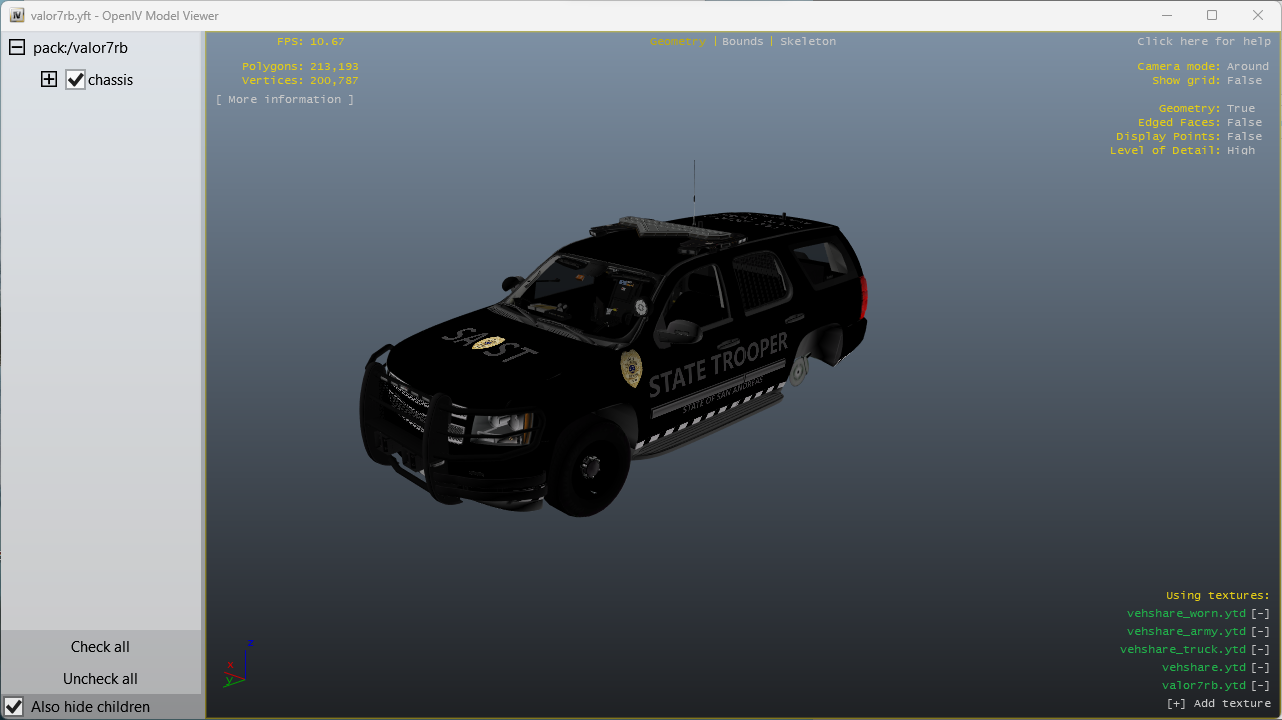
Task: Remove the vehshare_army.ytd texture
Action: tap(1260, 632)
